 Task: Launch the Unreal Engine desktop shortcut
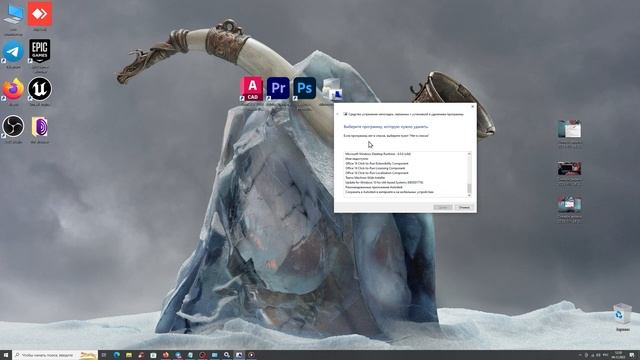tap(40, 89)
